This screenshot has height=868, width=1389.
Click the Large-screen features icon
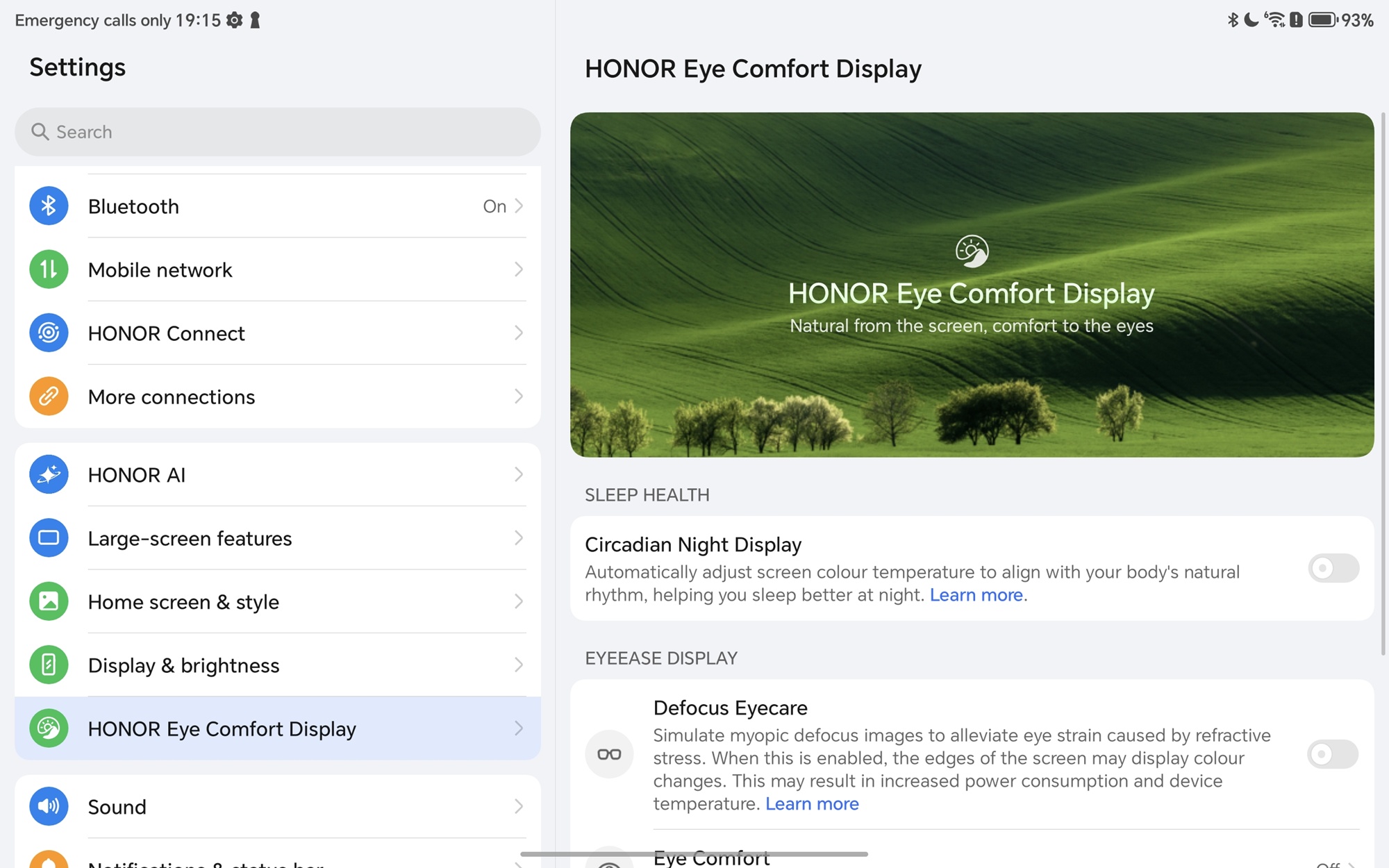click(x=49, y=538)
